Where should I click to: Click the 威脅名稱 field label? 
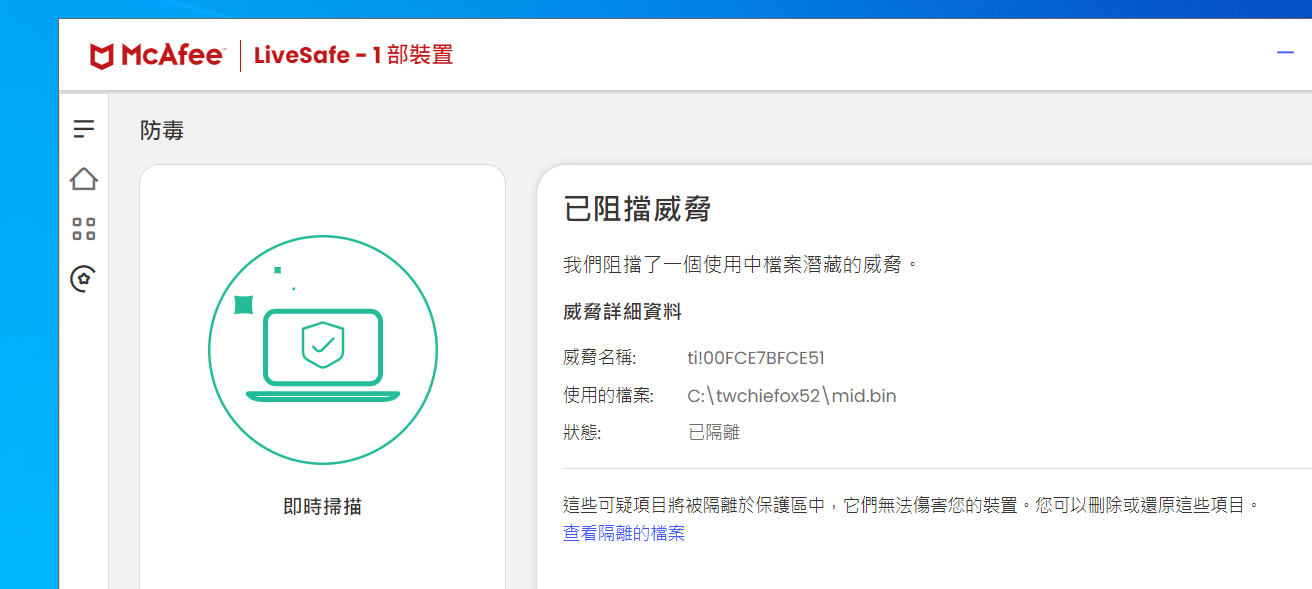(x=599, y=358)
